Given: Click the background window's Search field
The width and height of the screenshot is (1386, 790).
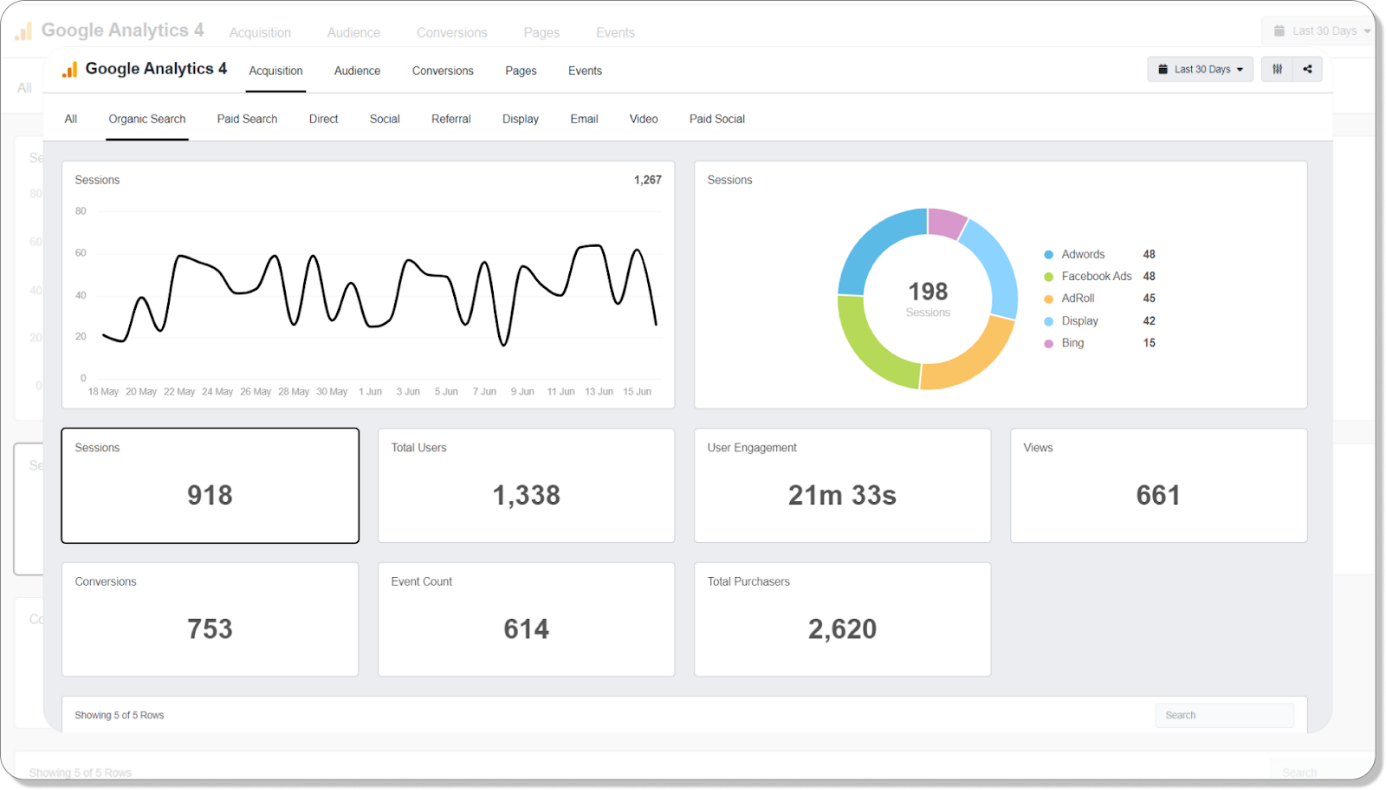Looking at the screenshot, I should 1320,772.
